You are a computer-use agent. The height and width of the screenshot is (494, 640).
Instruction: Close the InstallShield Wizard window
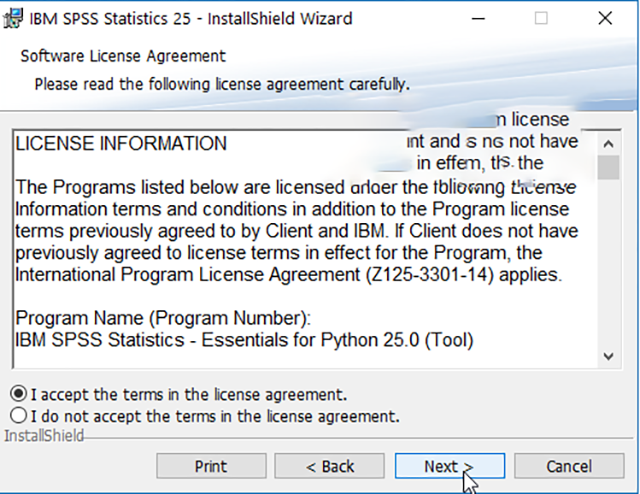[x=605, y=18]
